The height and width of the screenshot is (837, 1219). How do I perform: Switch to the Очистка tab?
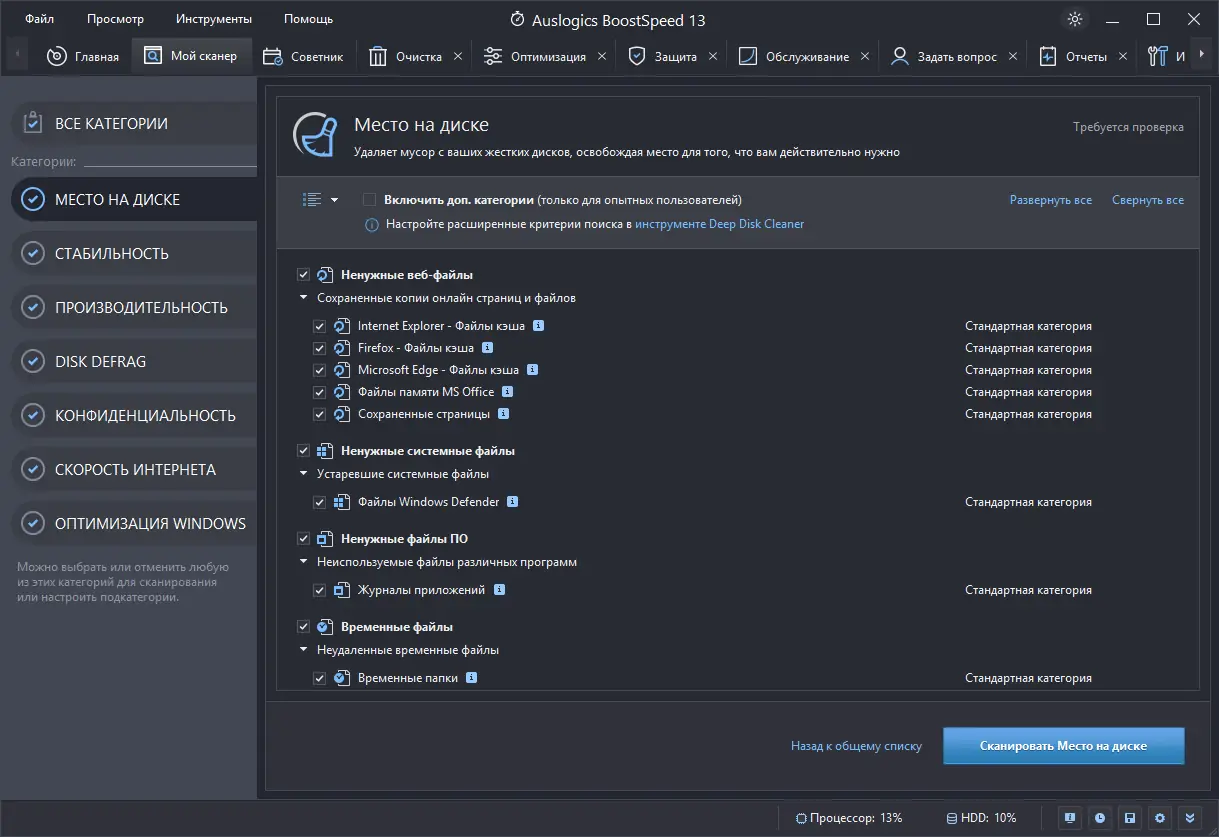tap(406, 56)
